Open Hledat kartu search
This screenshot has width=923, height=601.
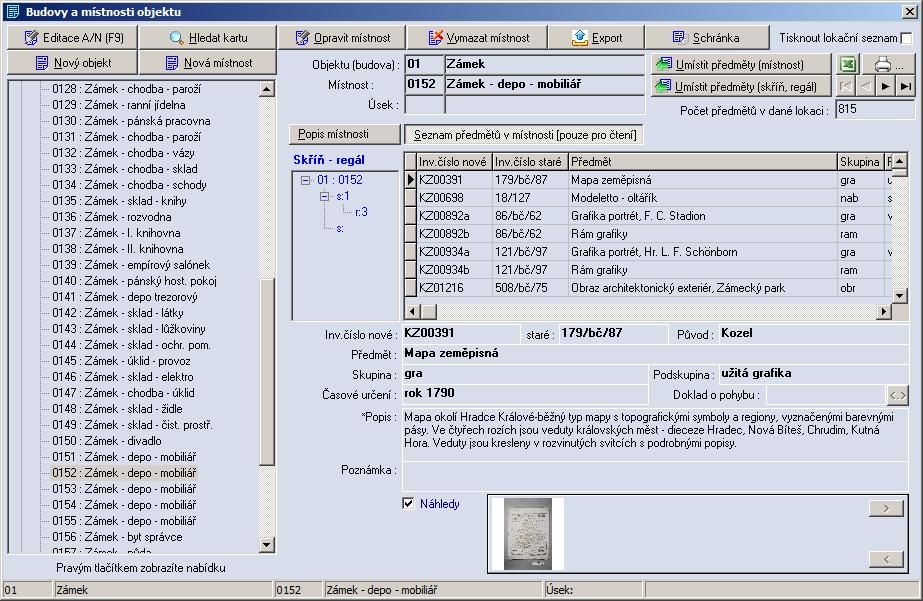207,38
